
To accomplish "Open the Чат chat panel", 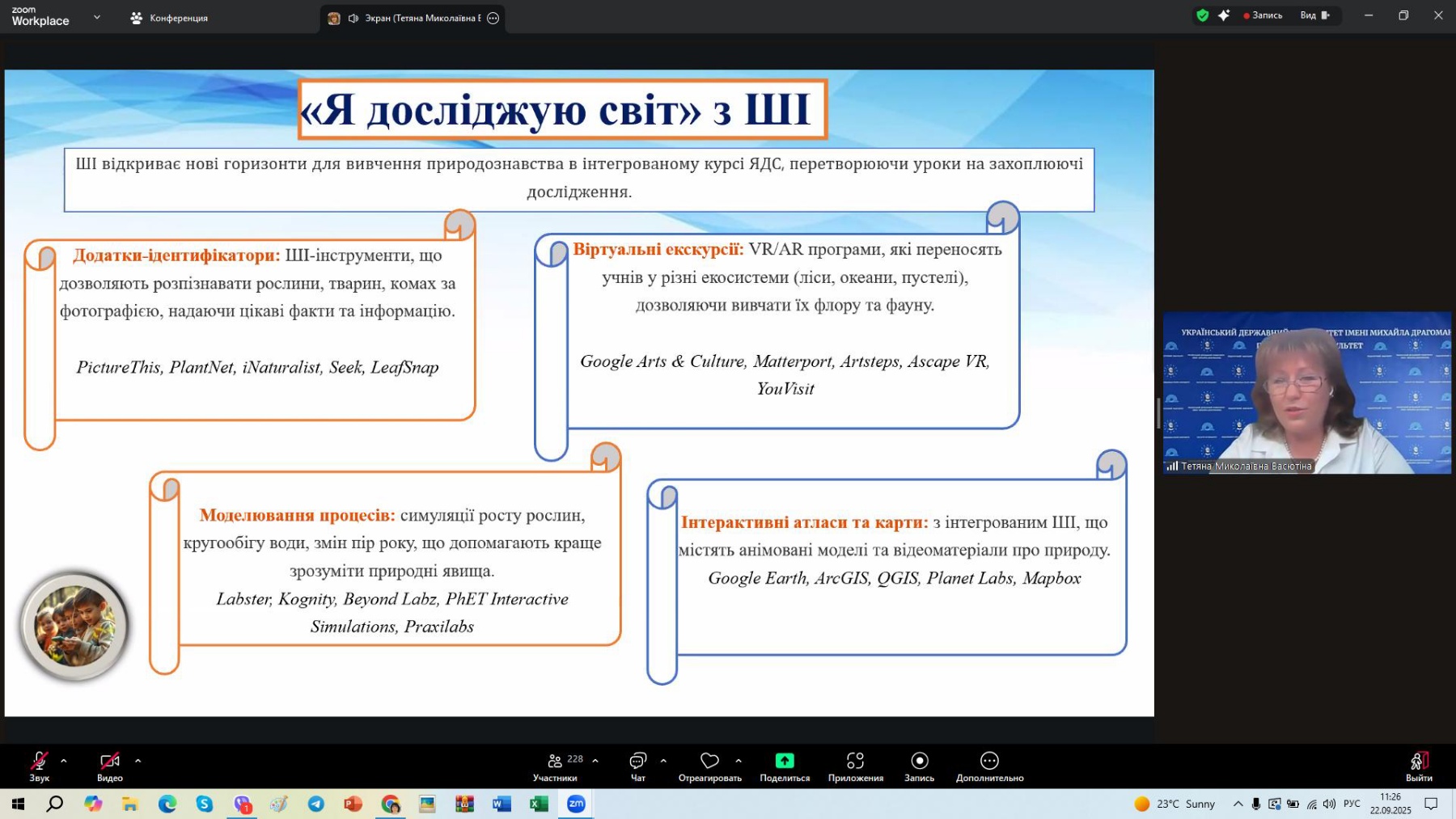I will 638,766.
